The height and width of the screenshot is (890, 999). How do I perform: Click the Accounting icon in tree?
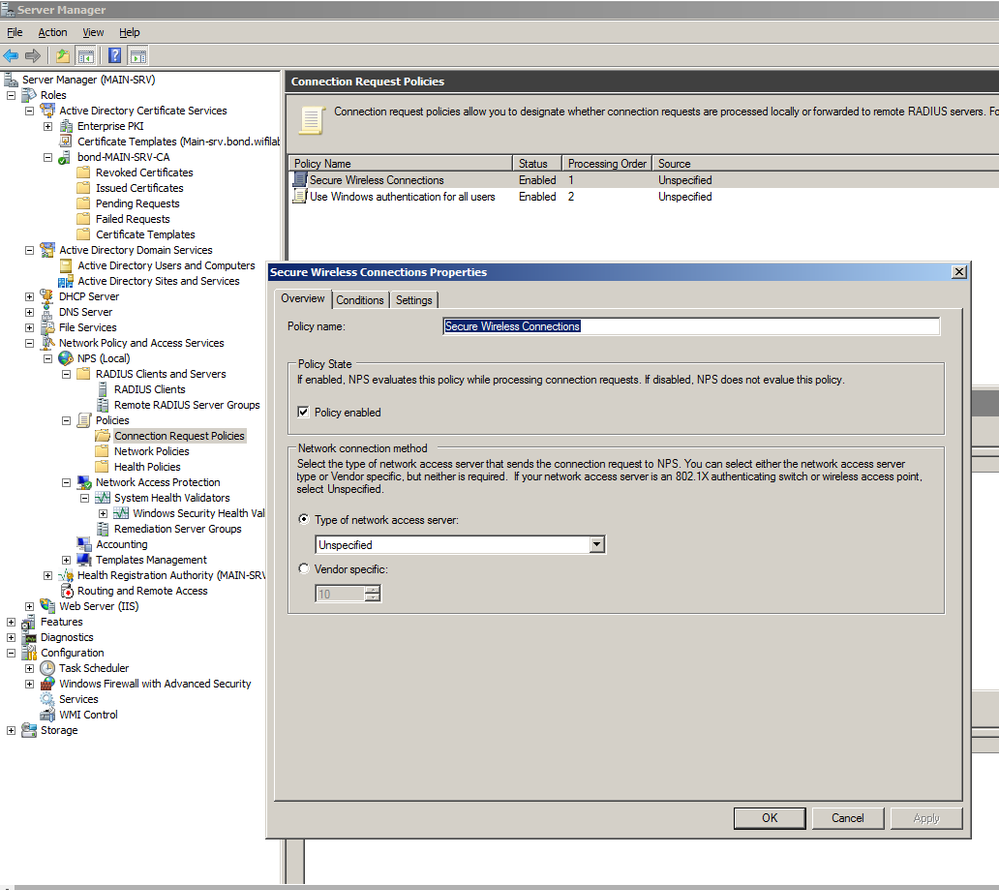tap(84, 544)
